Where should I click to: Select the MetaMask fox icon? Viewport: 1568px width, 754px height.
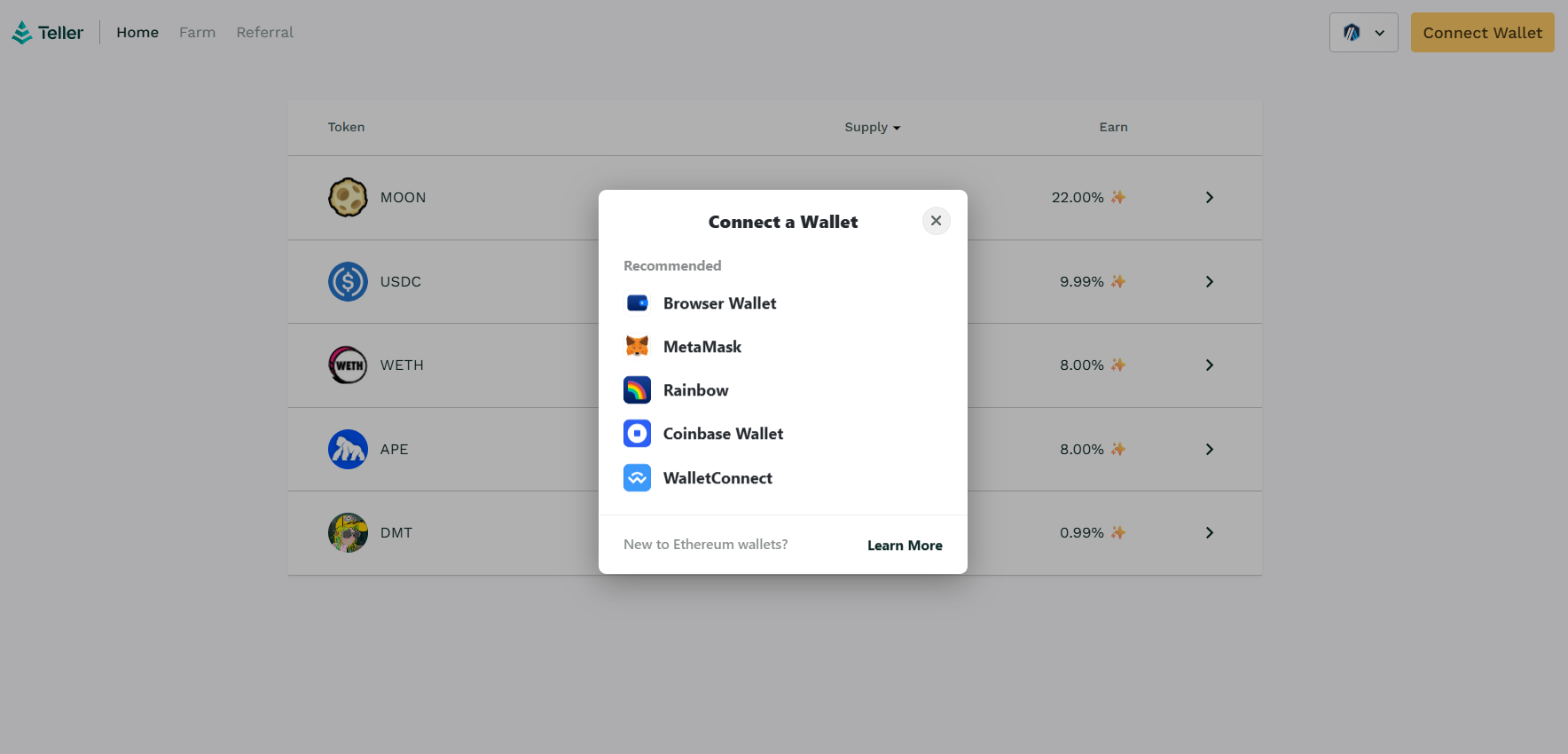point(637,347)
